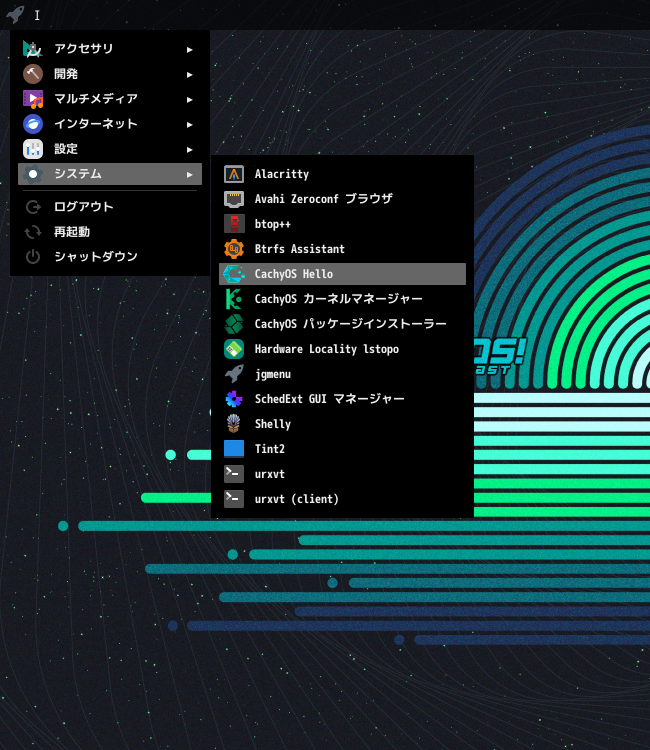Launch Alacritty from the submenu
The width and height of the screenshot is (650, 750).
[342, 174]
